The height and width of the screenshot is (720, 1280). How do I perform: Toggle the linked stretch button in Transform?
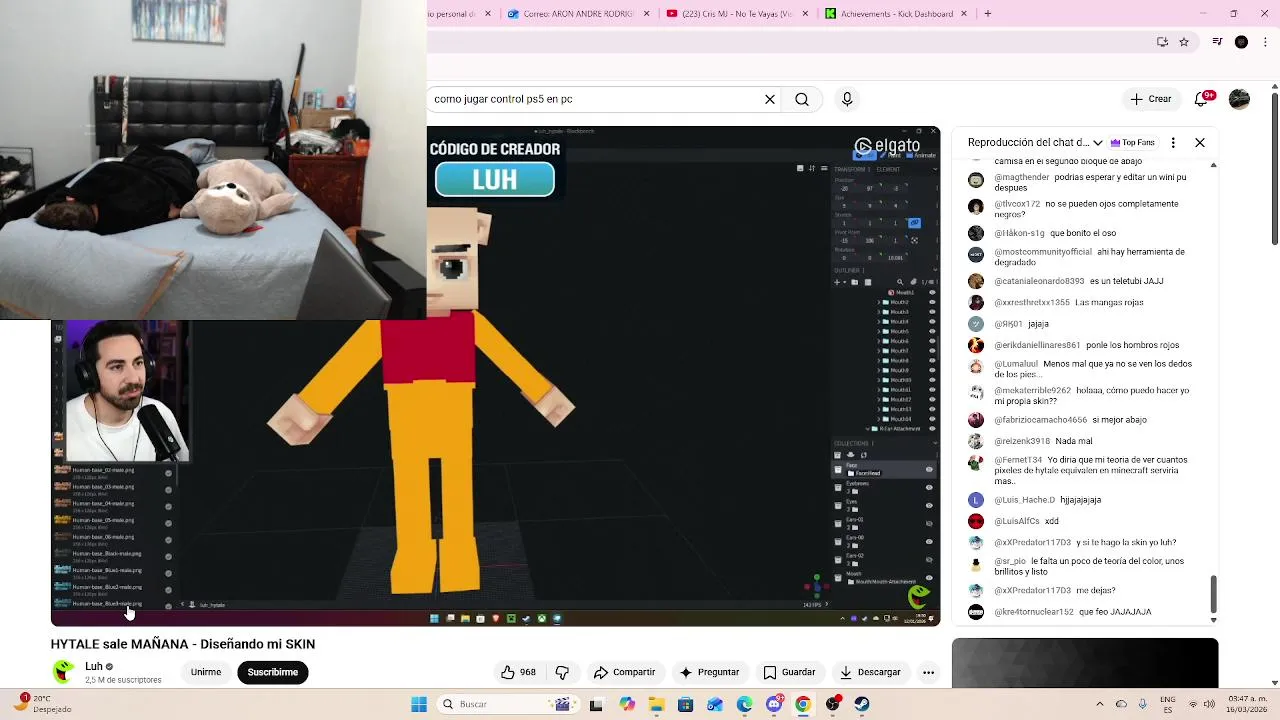click(914, 222)
